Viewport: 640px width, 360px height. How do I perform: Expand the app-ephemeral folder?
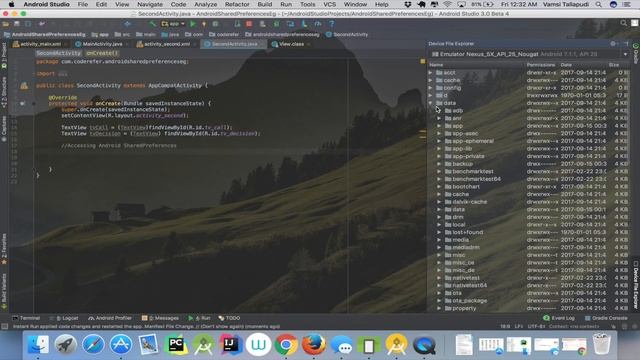439,141
